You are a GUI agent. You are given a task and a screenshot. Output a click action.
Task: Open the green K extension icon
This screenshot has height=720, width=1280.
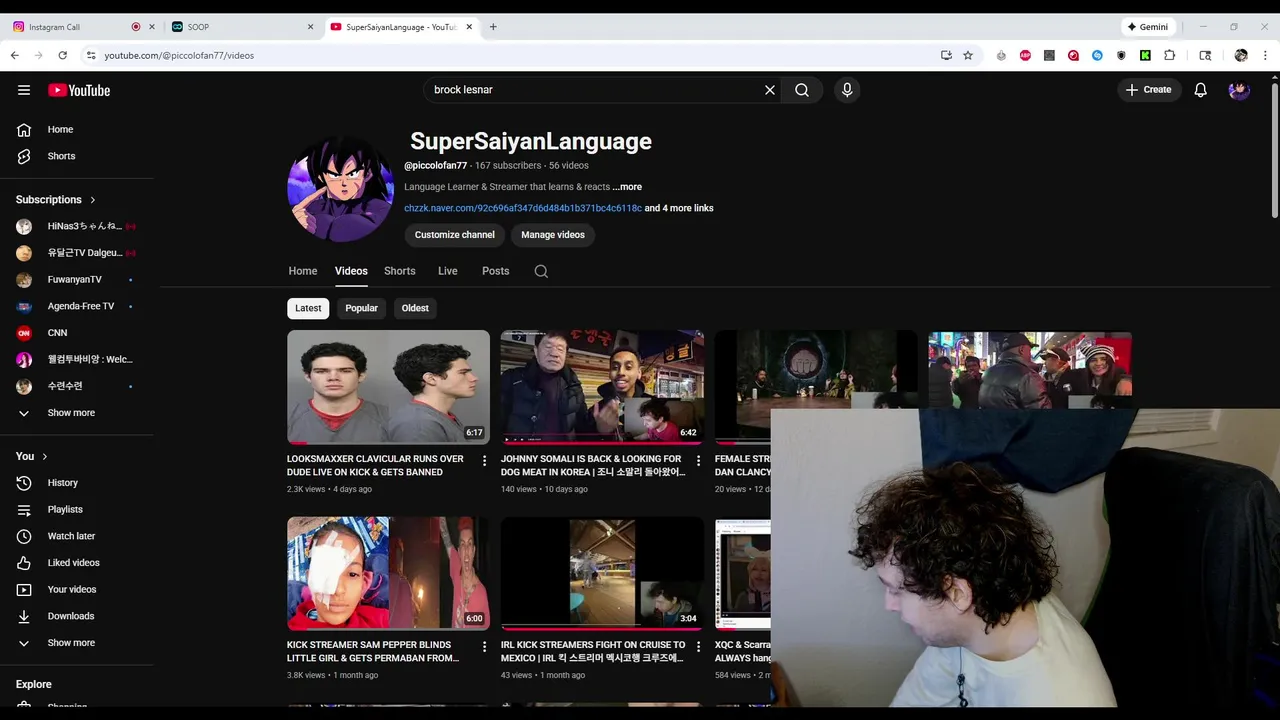(x=1145, y=55)
